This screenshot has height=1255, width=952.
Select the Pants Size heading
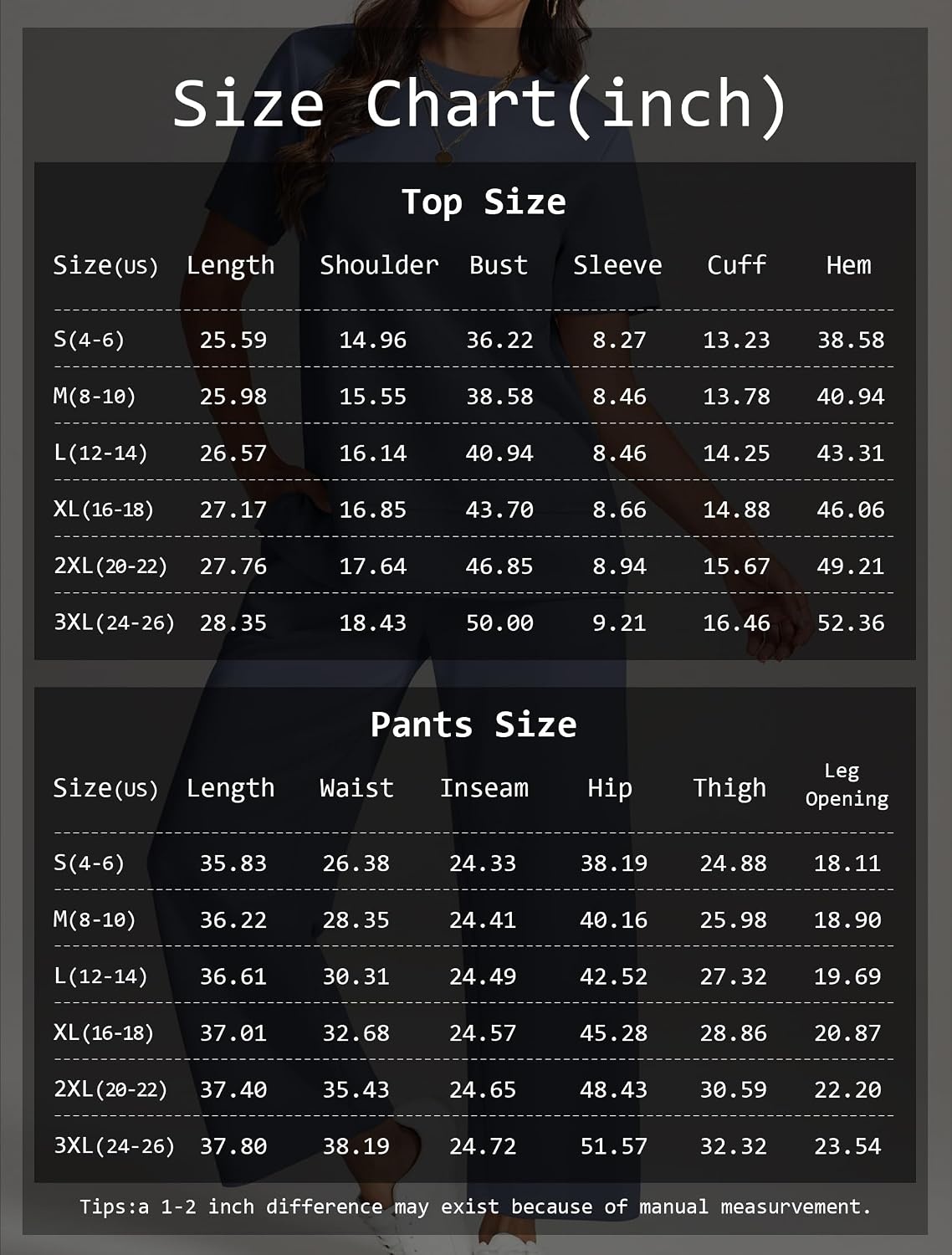pos(473,725)
